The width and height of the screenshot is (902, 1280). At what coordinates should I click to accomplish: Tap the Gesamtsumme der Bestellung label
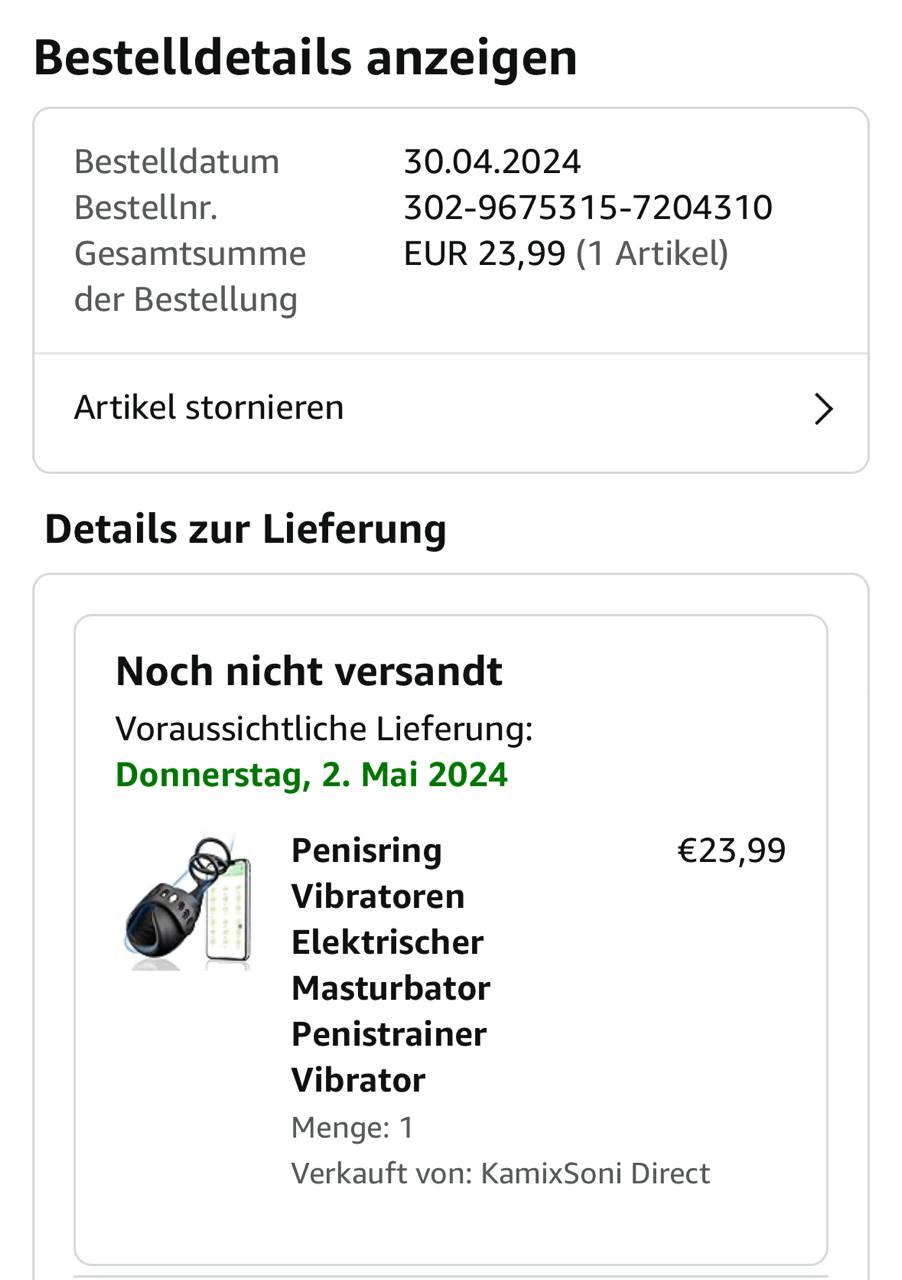coord(190,276)
